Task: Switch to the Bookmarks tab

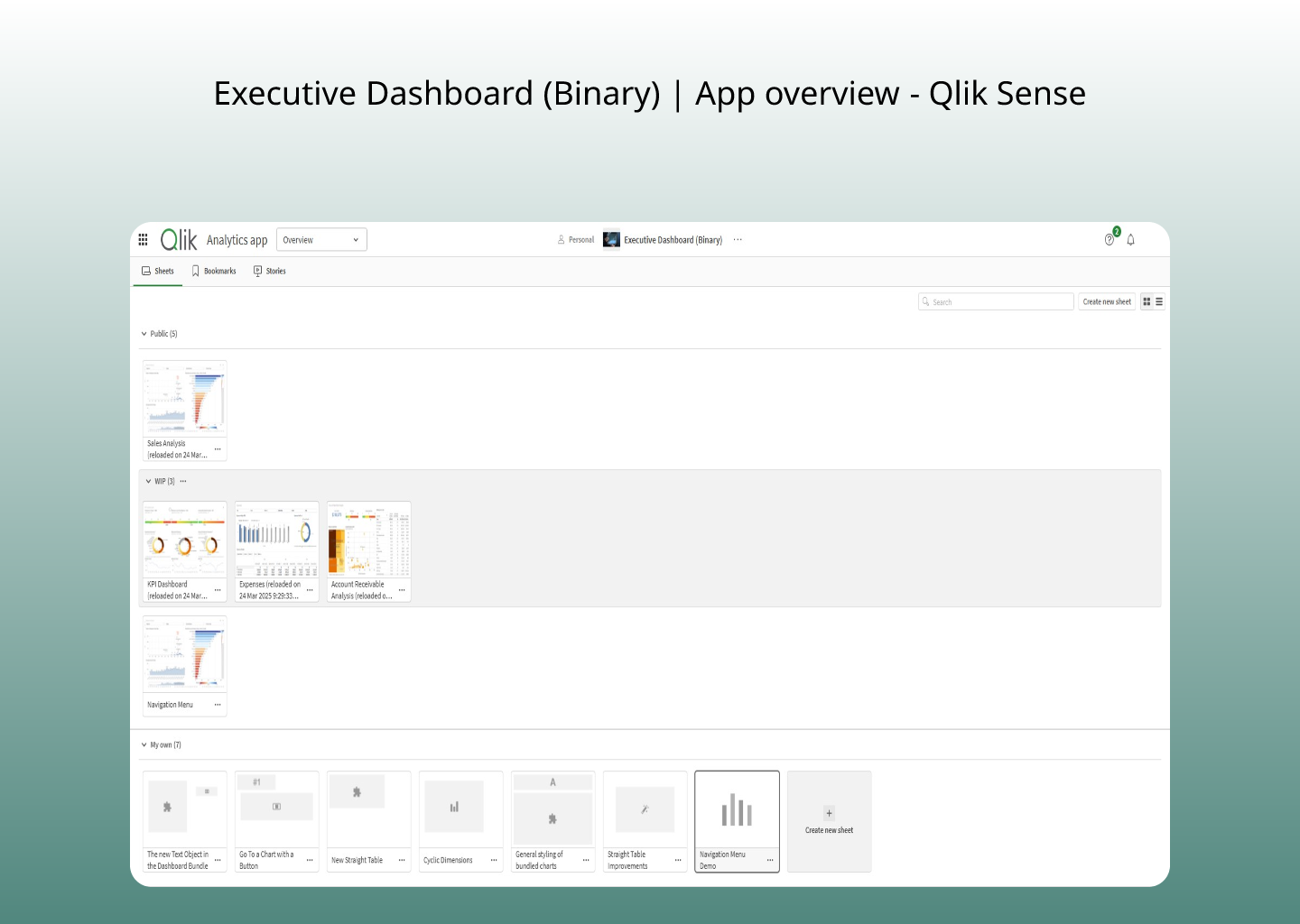Action: pyautogui.click(x=214, y=271)
